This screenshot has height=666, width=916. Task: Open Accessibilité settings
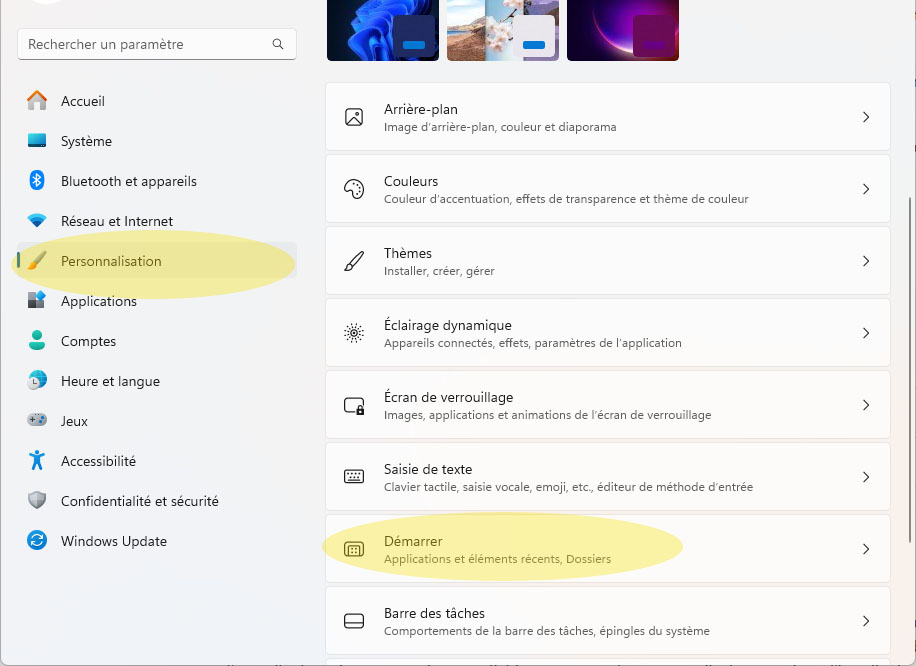[100, 461]
